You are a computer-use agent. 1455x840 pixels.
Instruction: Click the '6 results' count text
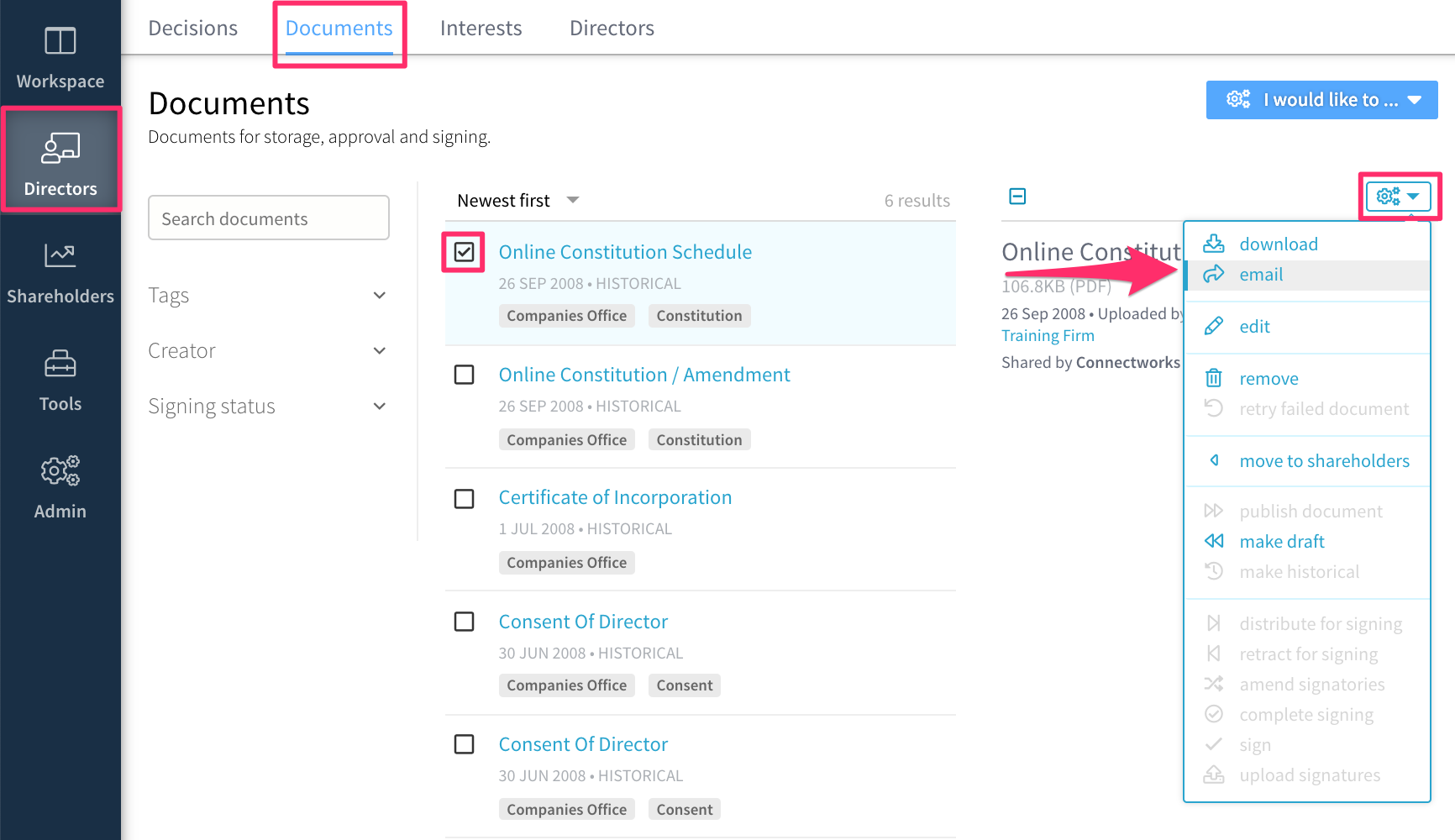click(917, 201)
